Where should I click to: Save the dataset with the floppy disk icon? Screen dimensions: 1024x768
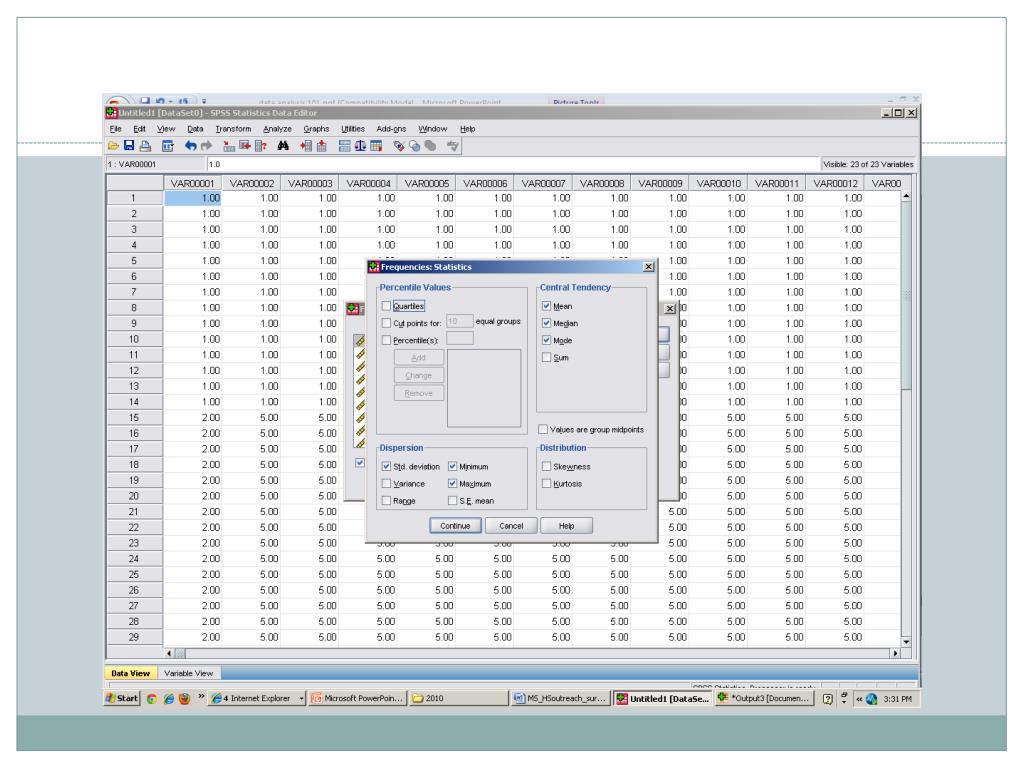[129, 146]
